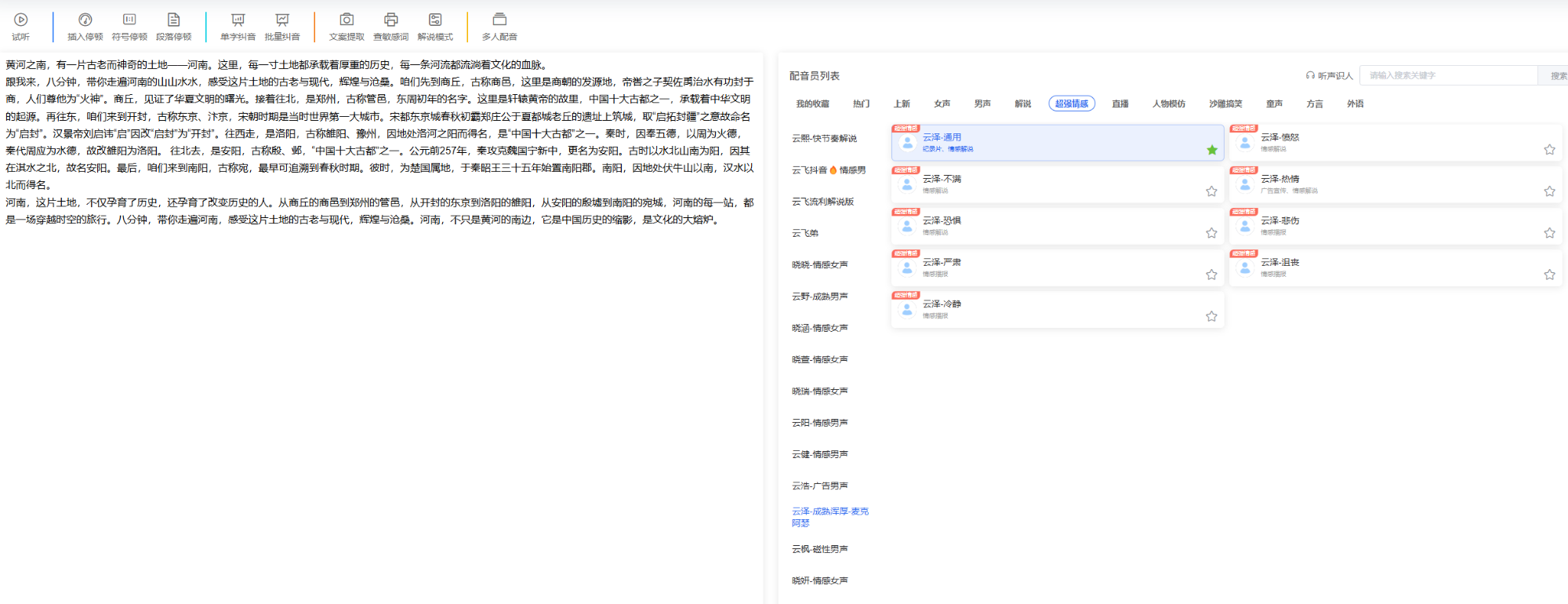Image resolution: width=1568 pixels, height=604 pixels.
Task: Favorite 云泽-严肃 with its star
Action: 1212,275
